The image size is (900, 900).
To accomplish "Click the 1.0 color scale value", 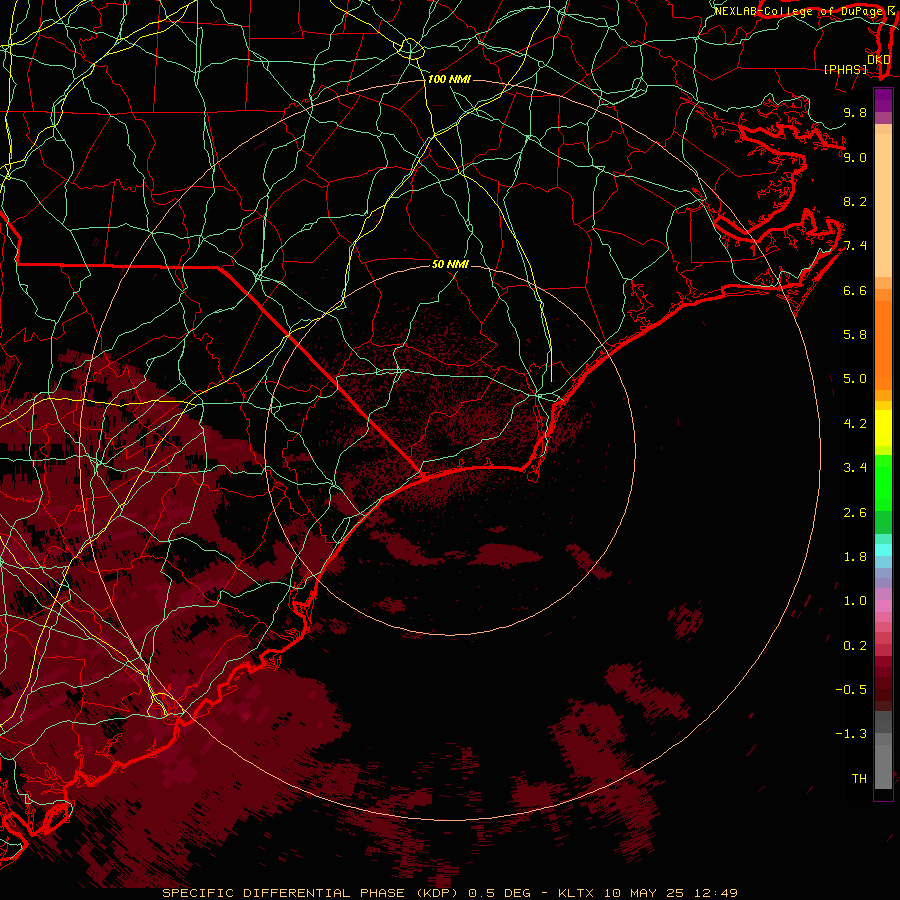I will pos(855,601).
